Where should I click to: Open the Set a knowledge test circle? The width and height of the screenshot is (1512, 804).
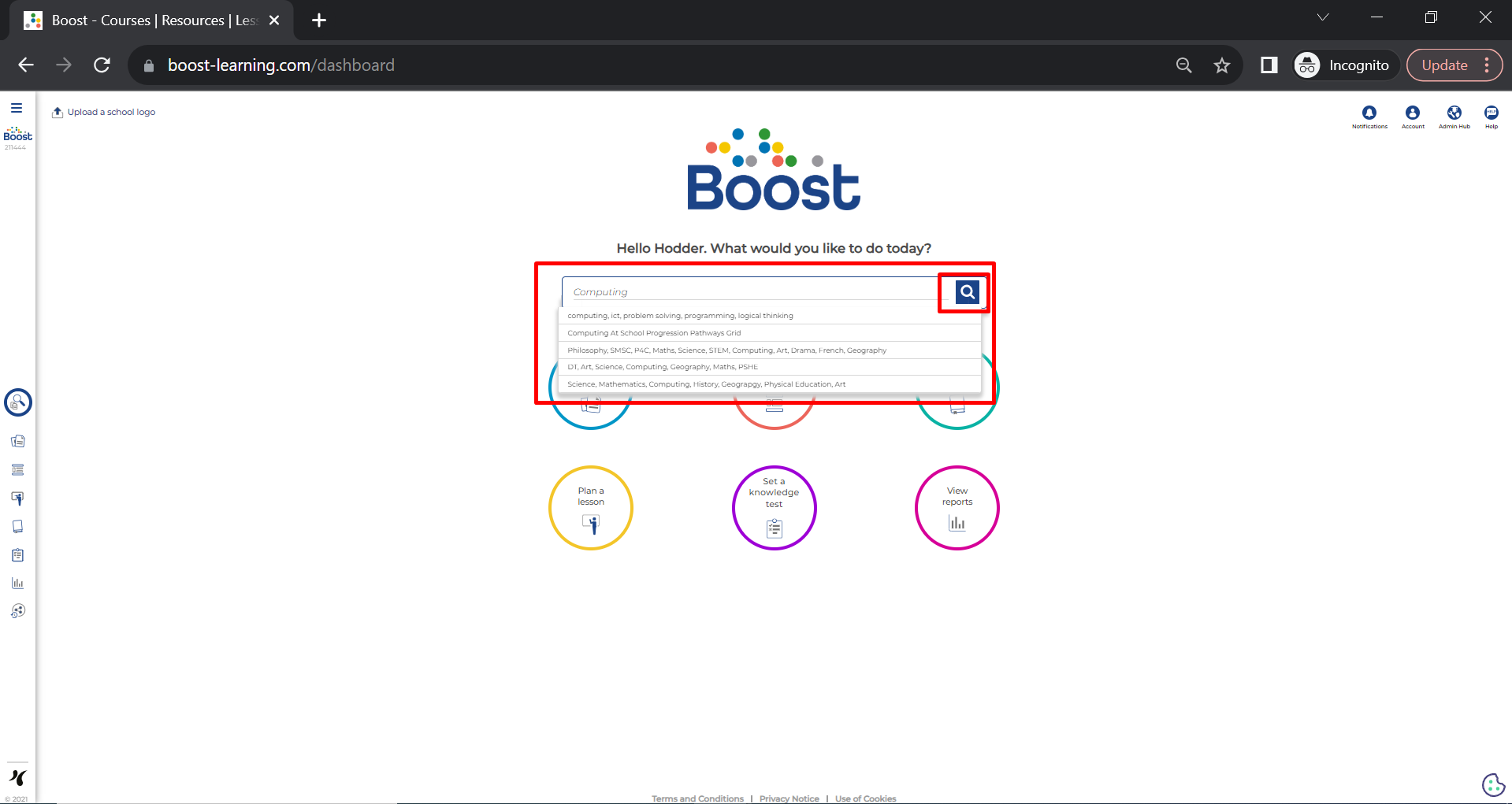[774, 508]
